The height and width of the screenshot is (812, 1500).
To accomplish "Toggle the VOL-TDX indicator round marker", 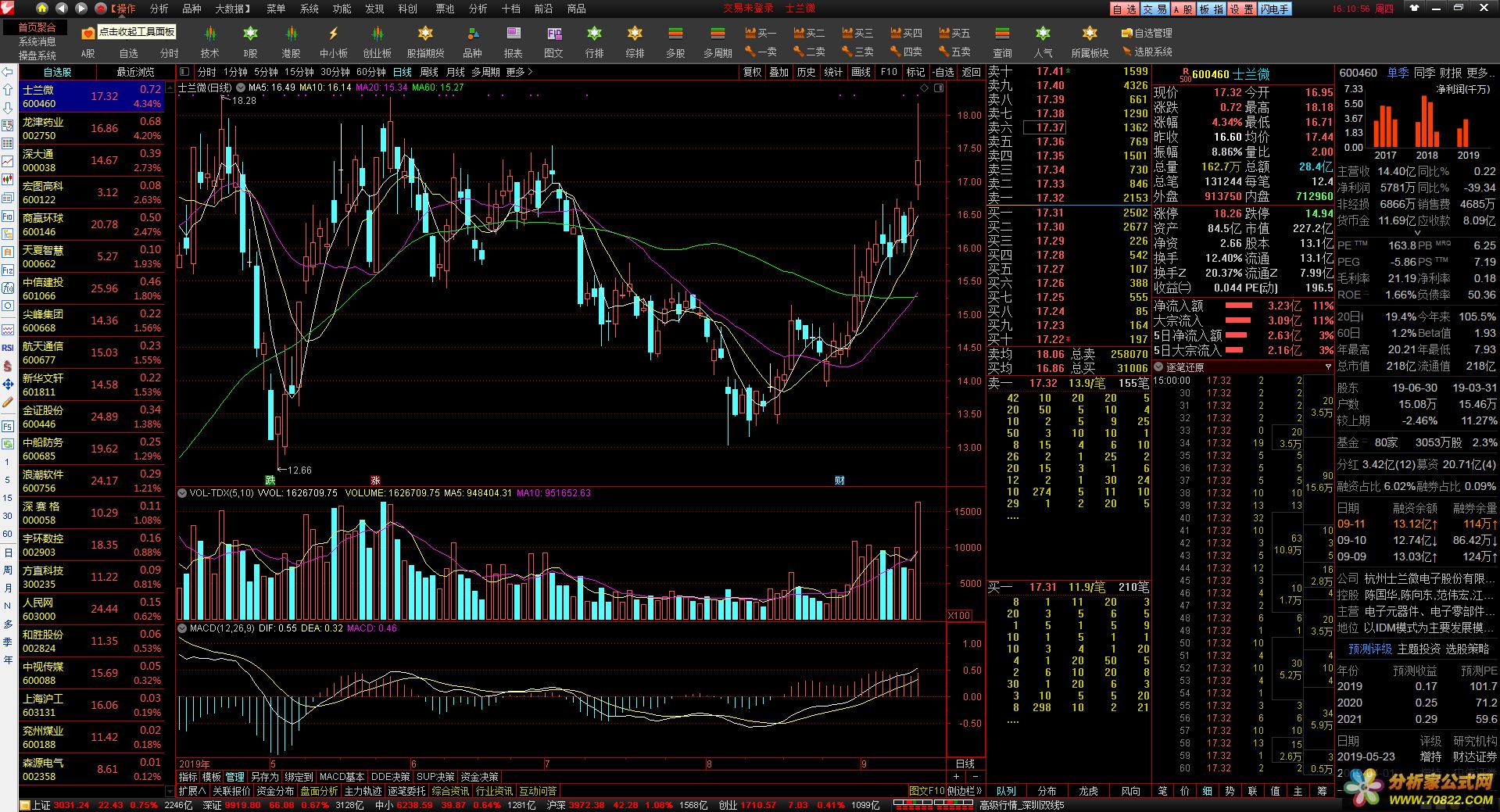I will pyautogui.click(x=182, y=493).
